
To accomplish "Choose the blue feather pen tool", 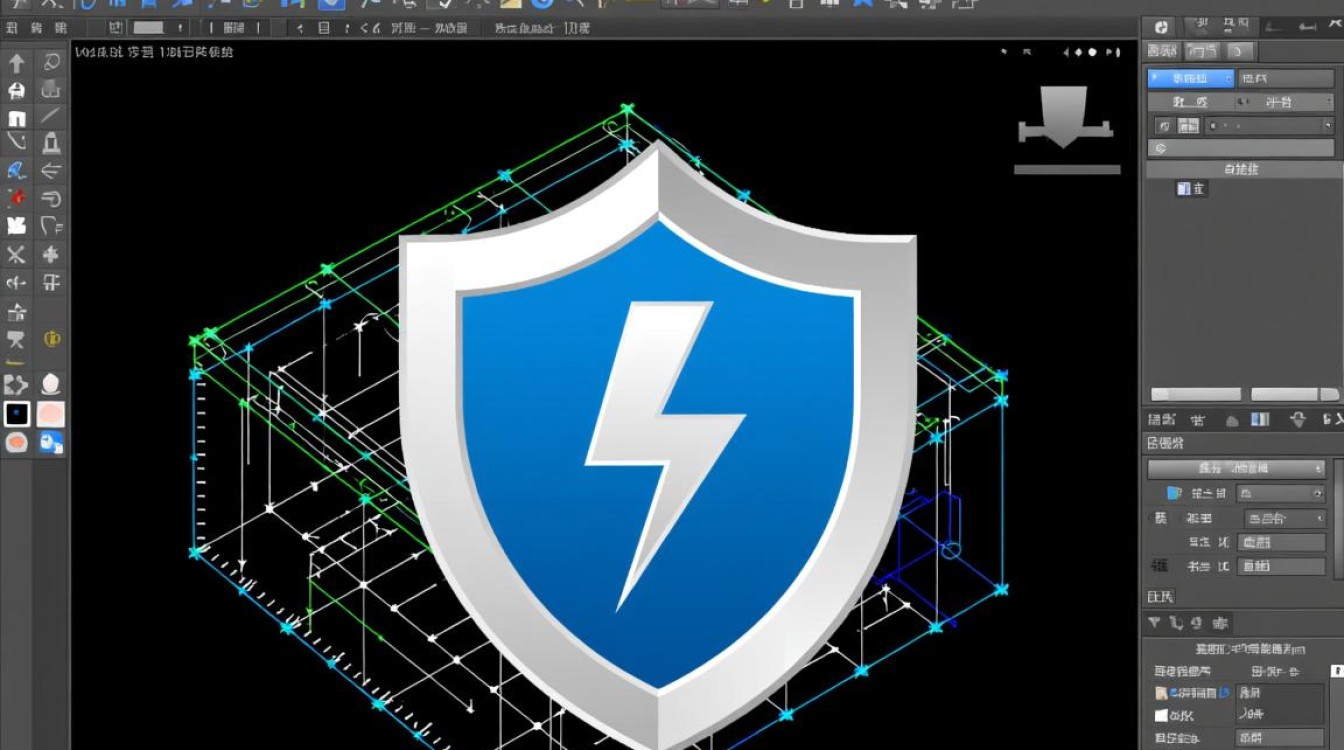I will point(16,170).
